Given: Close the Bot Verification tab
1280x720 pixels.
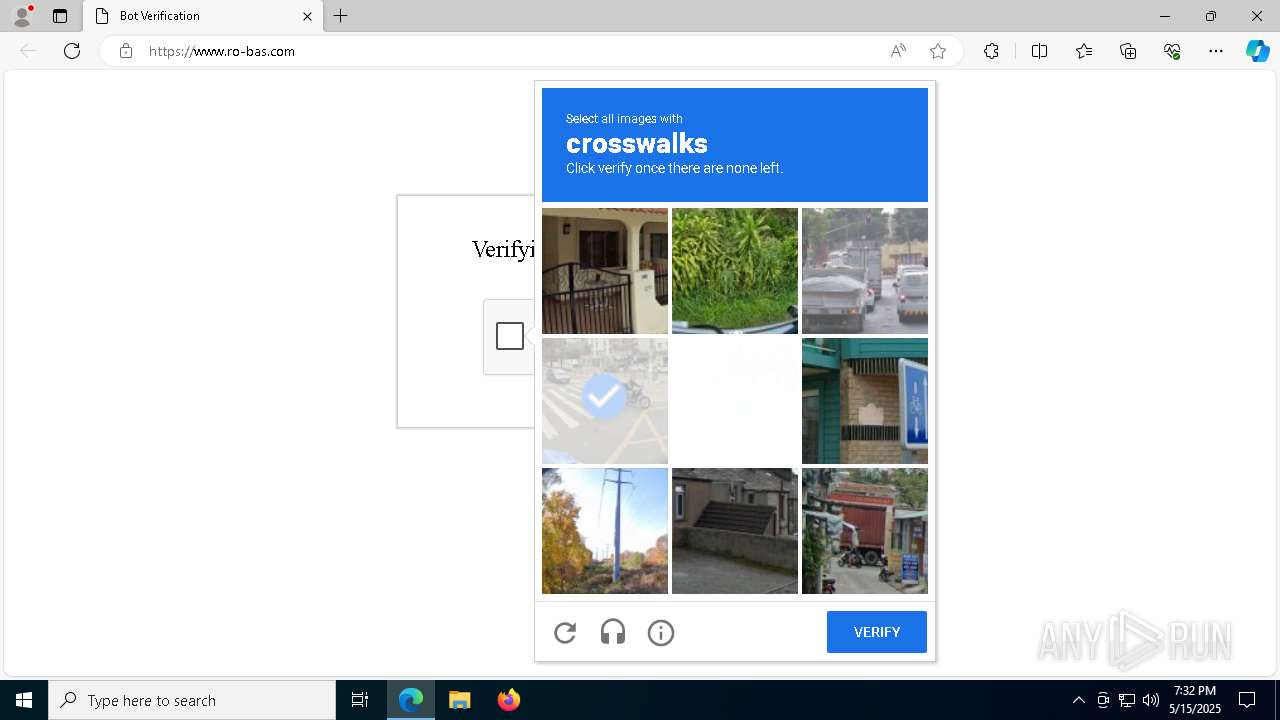Looking at the screenshot, I should [307, 16].
